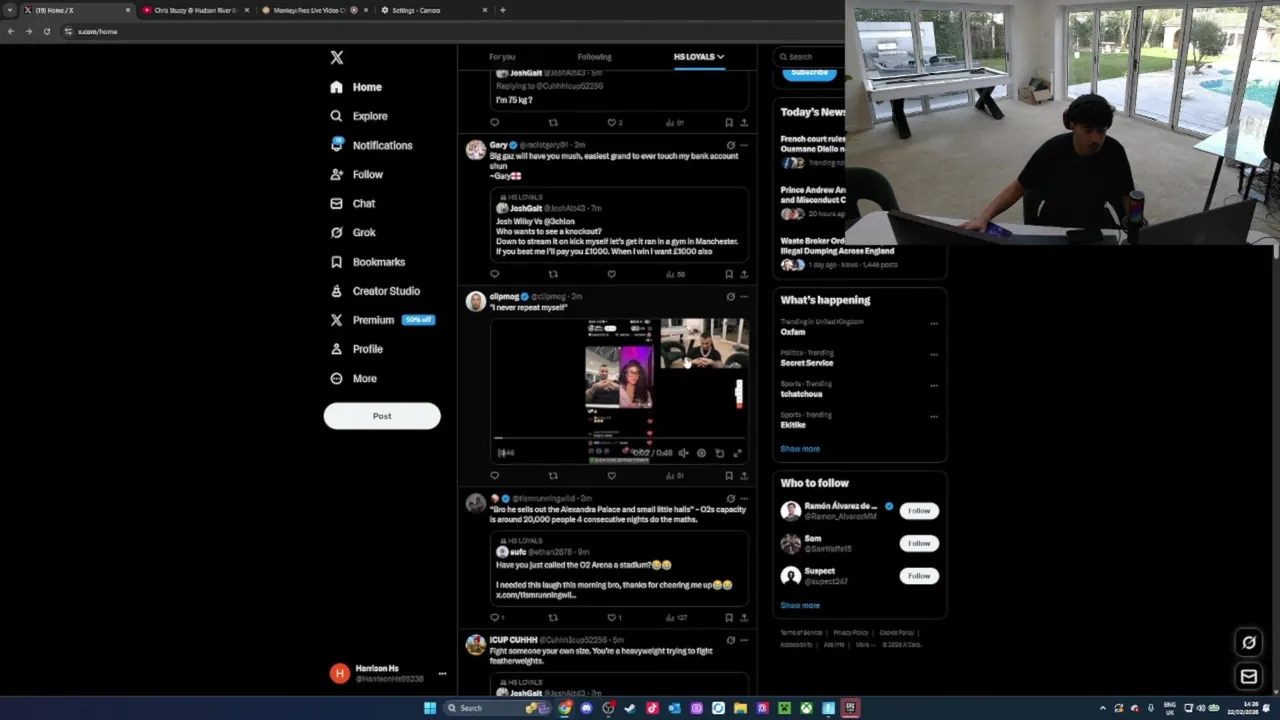Seek on the clipmog video progress bar
The height and width of the screenshot is (720, 1280).
[619, 439]
